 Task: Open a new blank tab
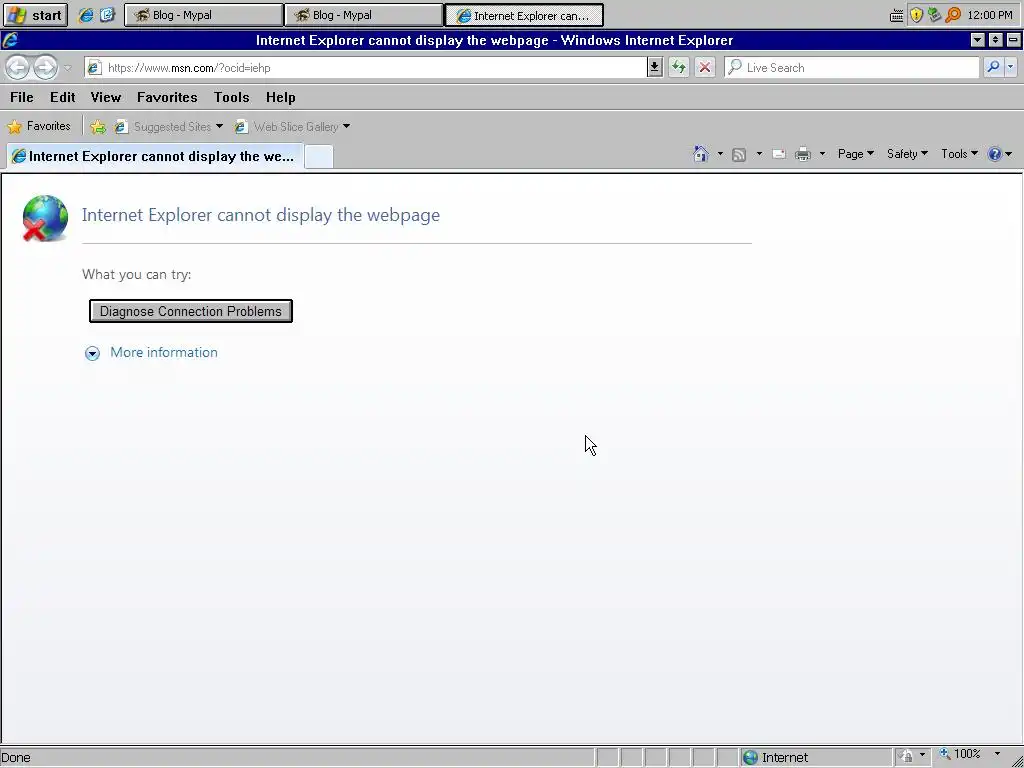click(319, 157)
